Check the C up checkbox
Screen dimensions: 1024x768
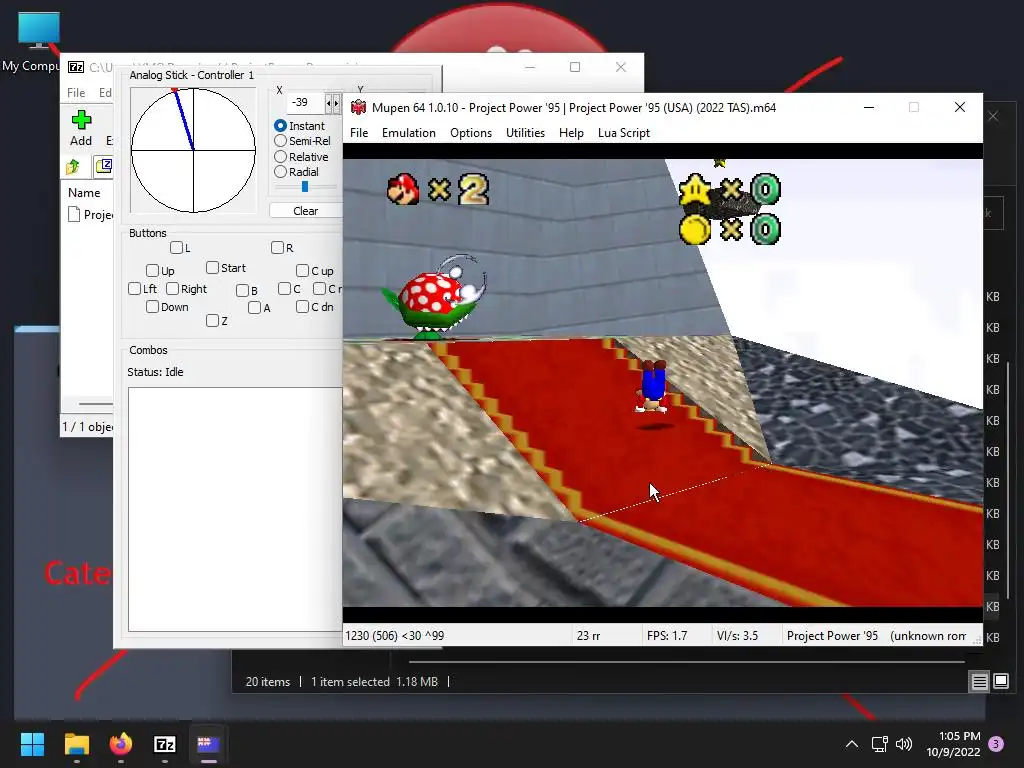pyautogui.click(x=302, y=270)
